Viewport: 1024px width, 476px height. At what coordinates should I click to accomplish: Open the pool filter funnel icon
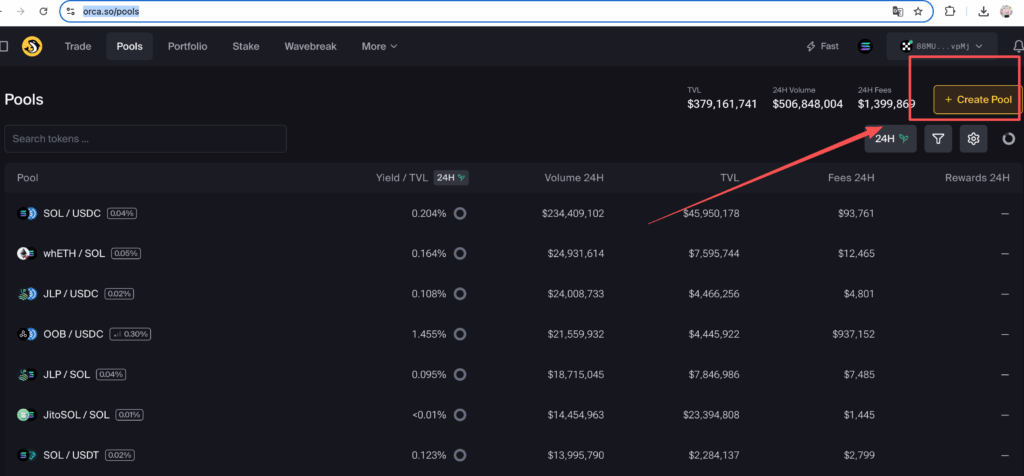coord(937,139)
